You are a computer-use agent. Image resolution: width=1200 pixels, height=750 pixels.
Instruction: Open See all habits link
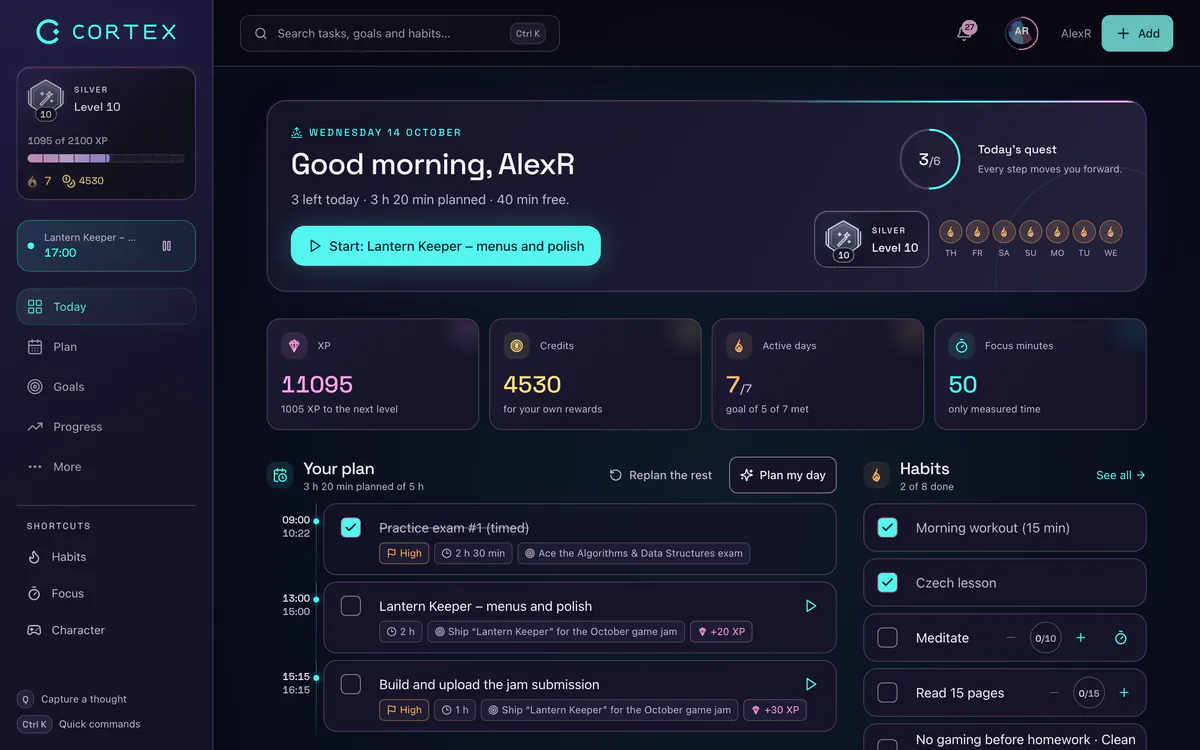point(1121,475)
